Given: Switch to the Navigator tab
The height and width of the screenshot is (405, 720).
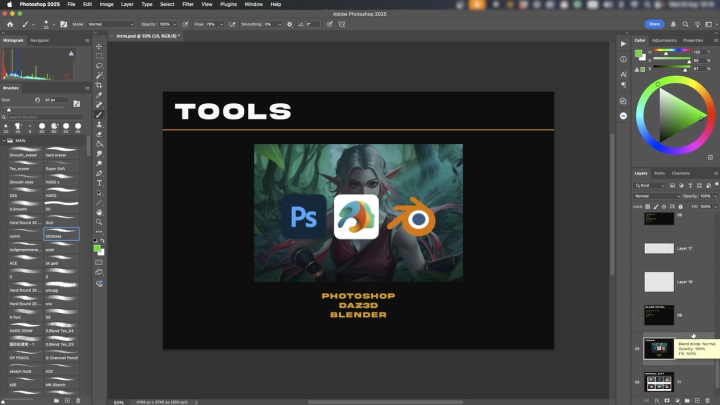Looking at the screenshot, I should point(40,40).
